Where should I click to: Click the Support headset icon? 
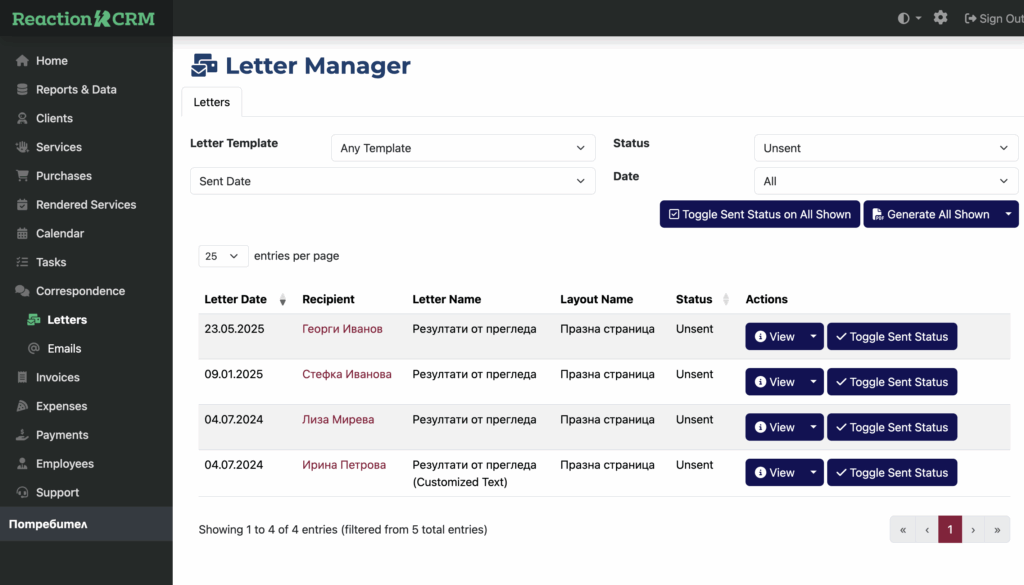22,493
